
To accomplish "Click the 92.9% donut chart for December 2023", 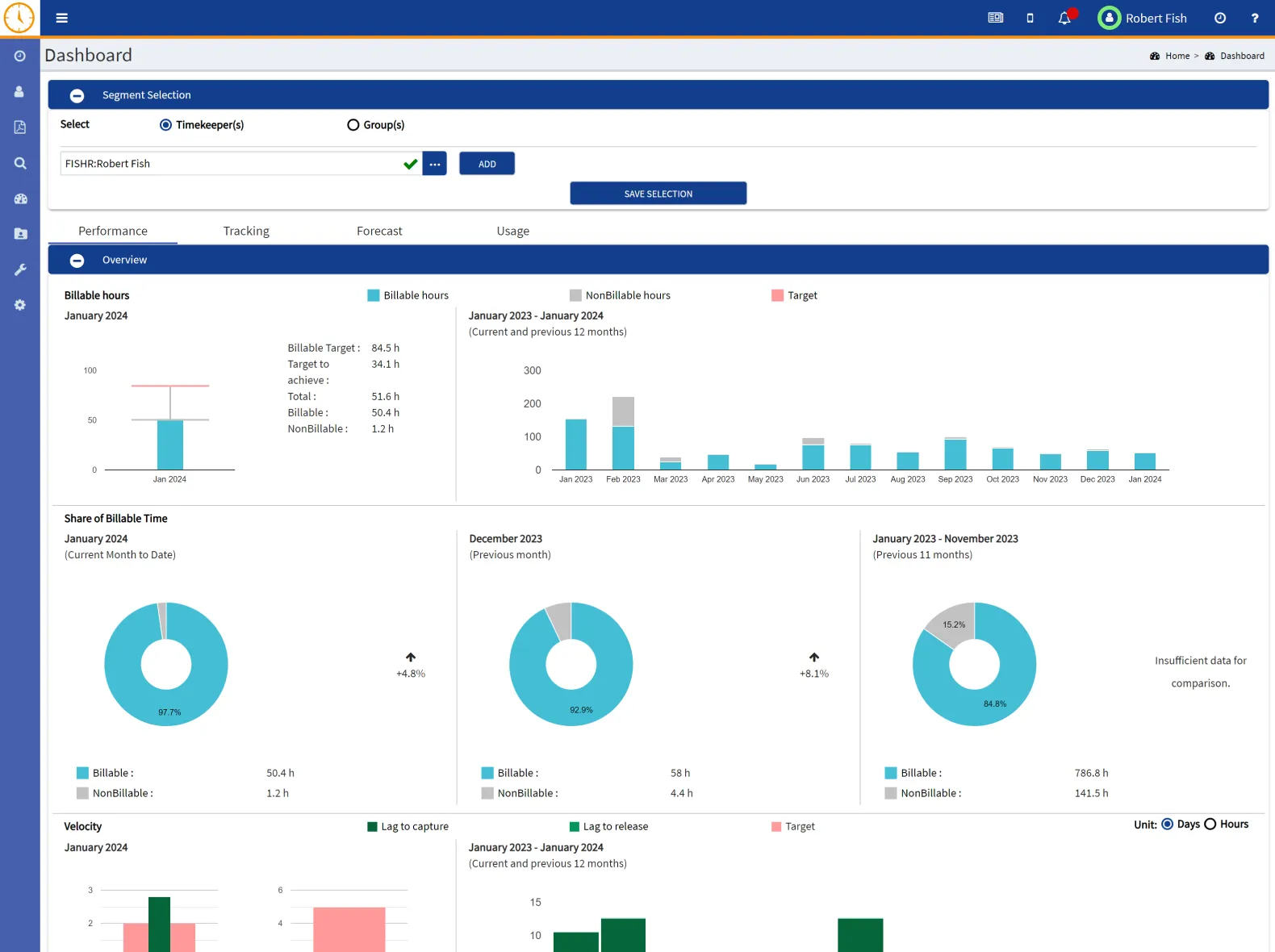I will pyautogui.click(x=571, y=664).
